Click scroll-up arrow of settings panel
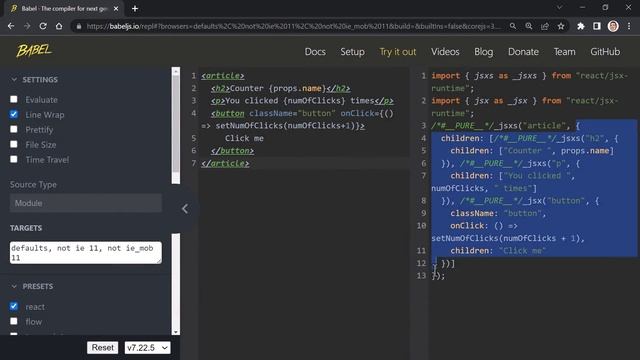Viewport: 640px width, 360px height. [x=176, y=71]
